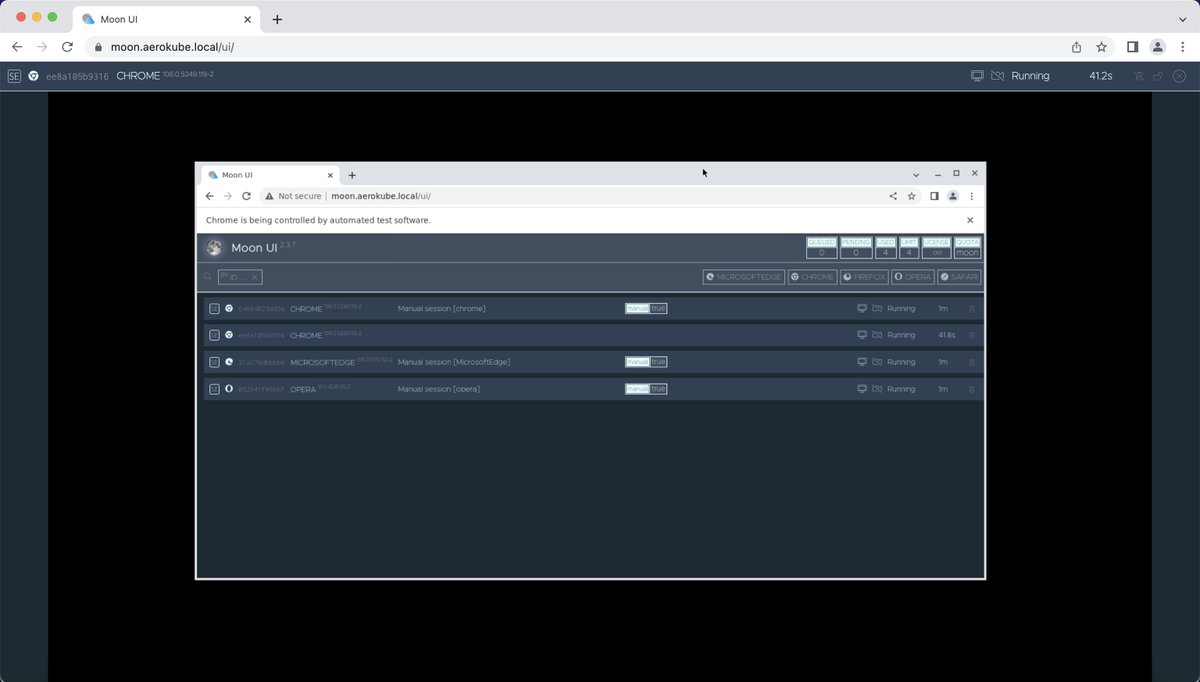Click the nested browser bookmark star
Image resolution: width=1200 pixels, height=682 pixels.
click(x=911, y=196)
